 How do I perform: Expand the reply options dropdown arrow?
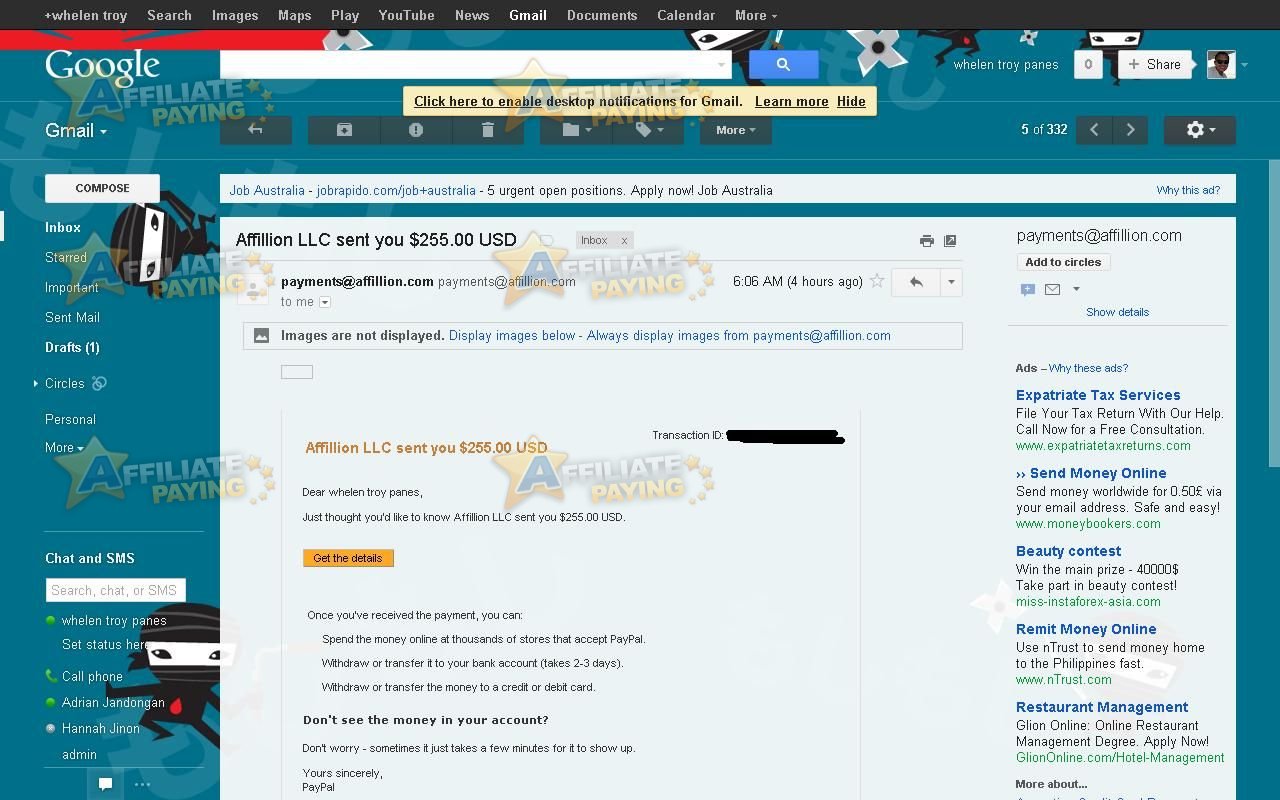(x=951, y=282)
